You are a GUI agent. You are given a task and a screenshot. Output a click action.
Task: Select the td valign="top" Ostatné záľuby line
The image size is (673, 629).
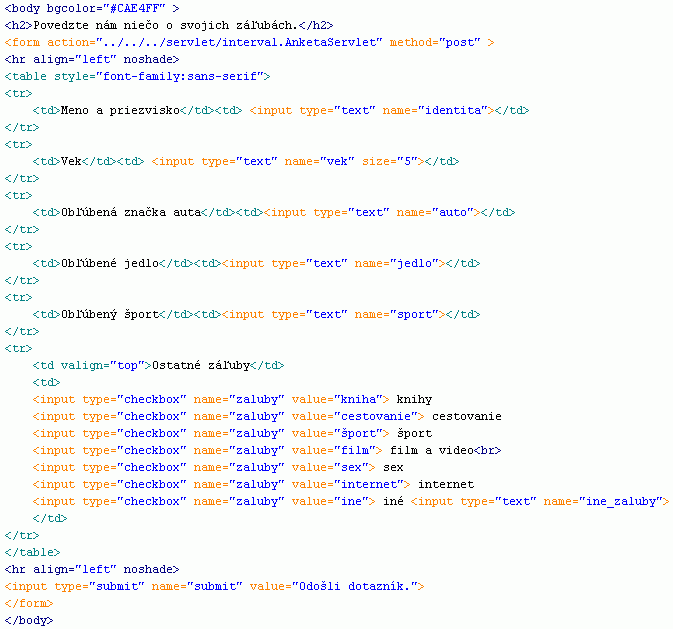click(x=158, y=365)
